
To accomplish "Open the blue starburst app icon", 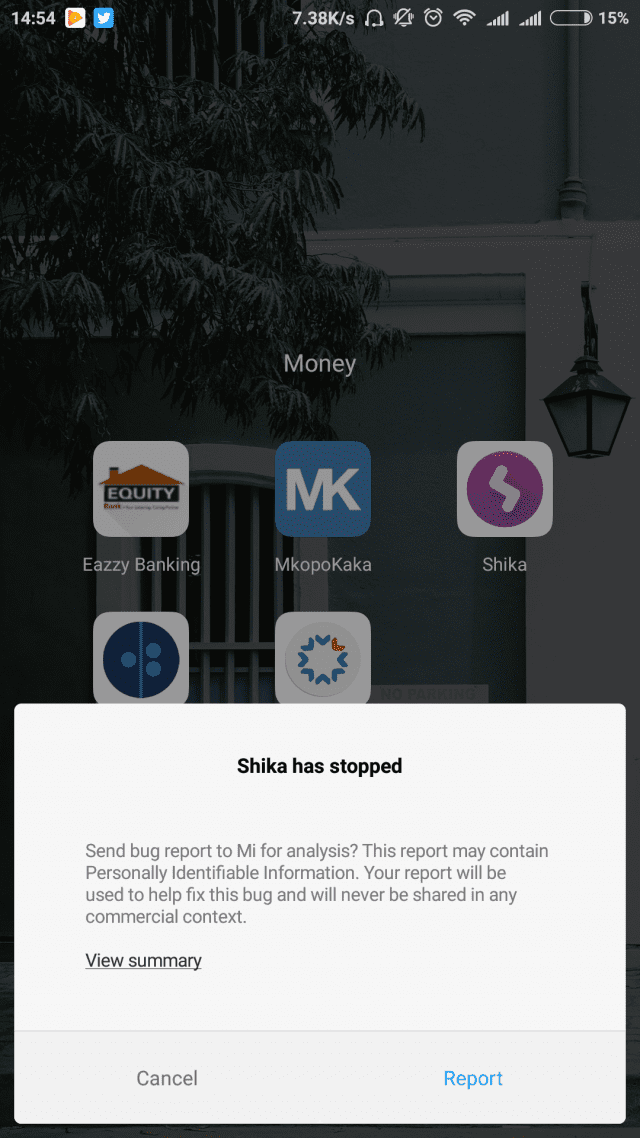I will click(323, 658).
